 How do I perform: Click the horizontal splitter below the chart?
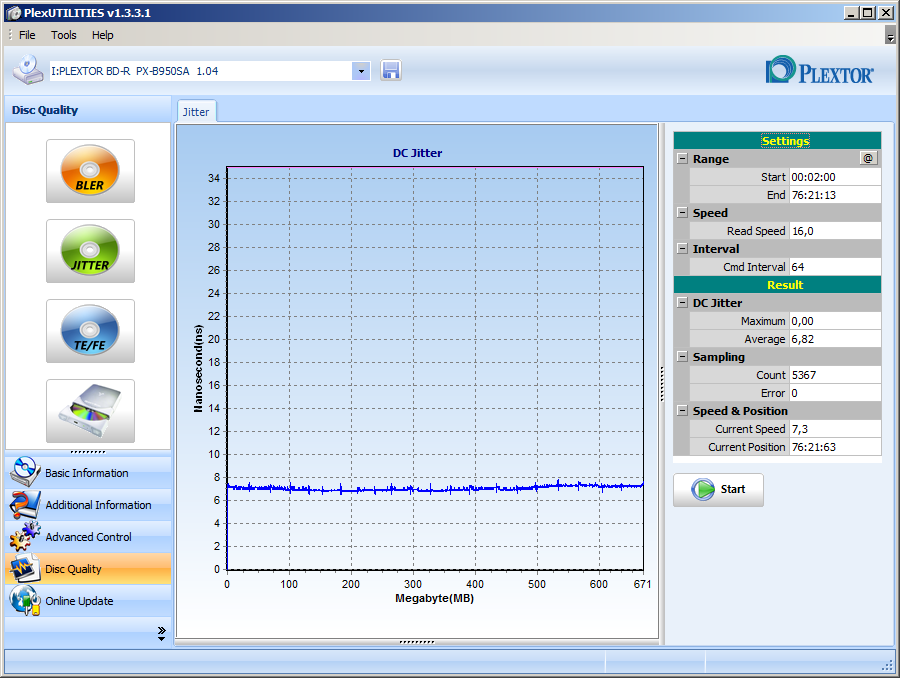(417, 642)
